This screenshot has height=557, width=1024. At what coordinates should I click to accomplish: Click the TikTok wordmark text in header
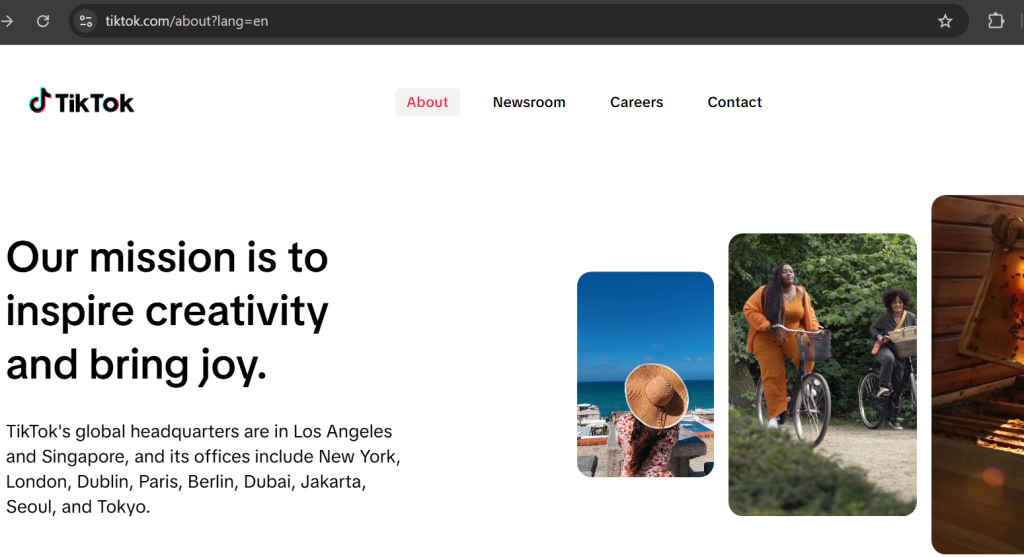click(95, 103)
